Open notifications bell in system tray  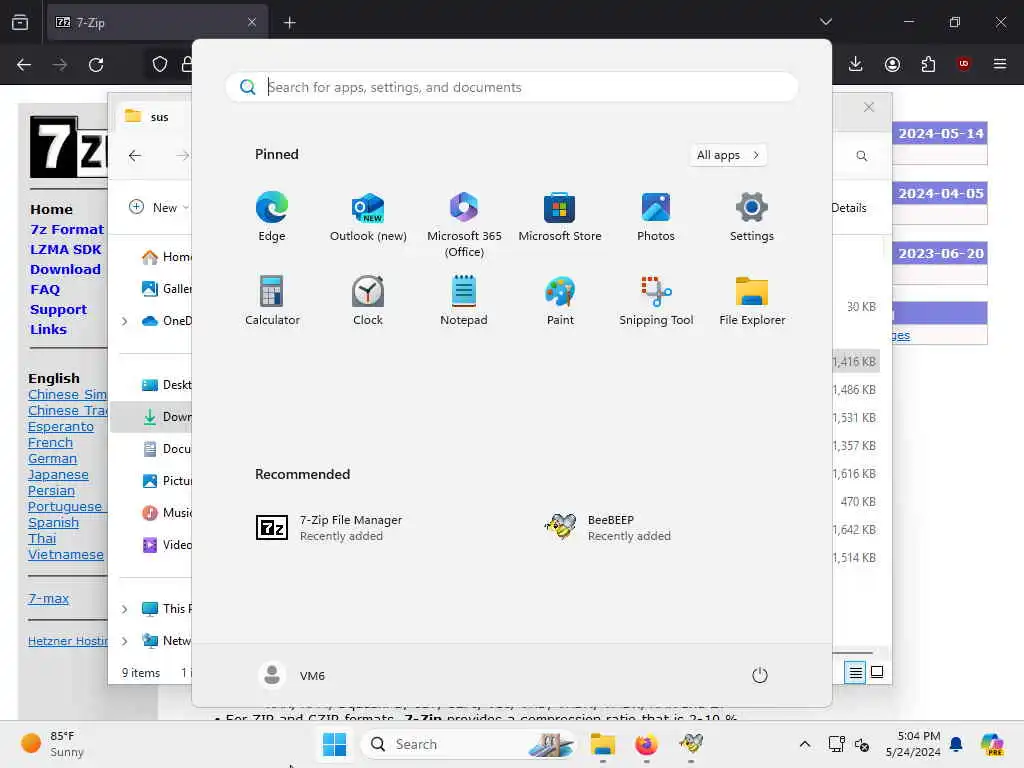(956, 744)
